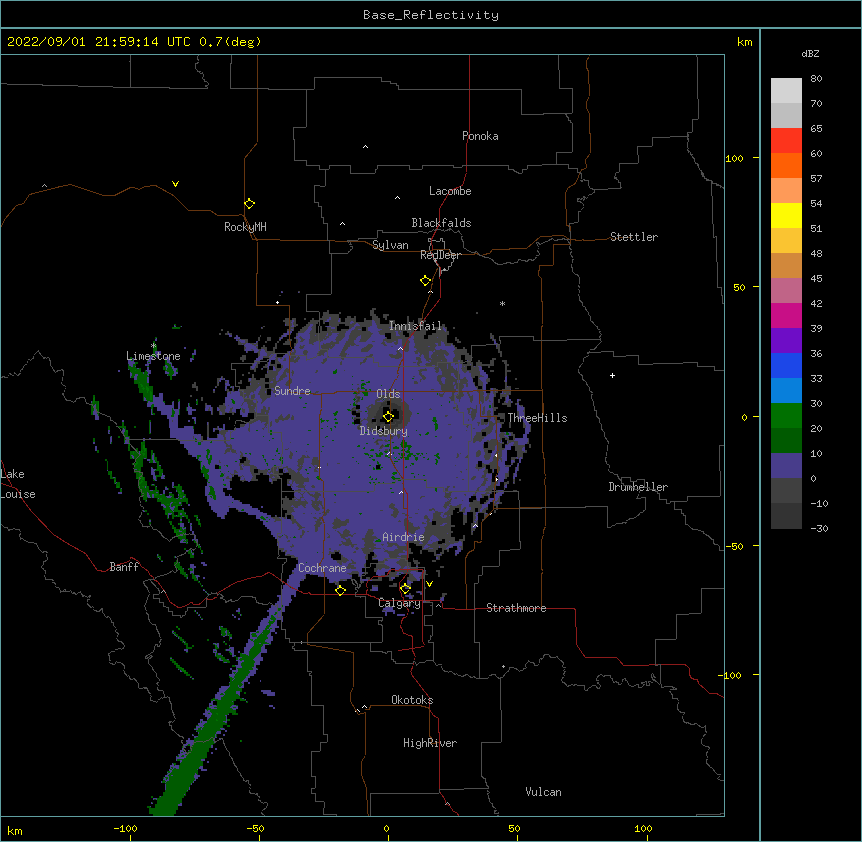The height and width of the screenshot is (842, 862).
Task: Click the -50 km mark on vertical axis
Action: [x=734, y=546]
